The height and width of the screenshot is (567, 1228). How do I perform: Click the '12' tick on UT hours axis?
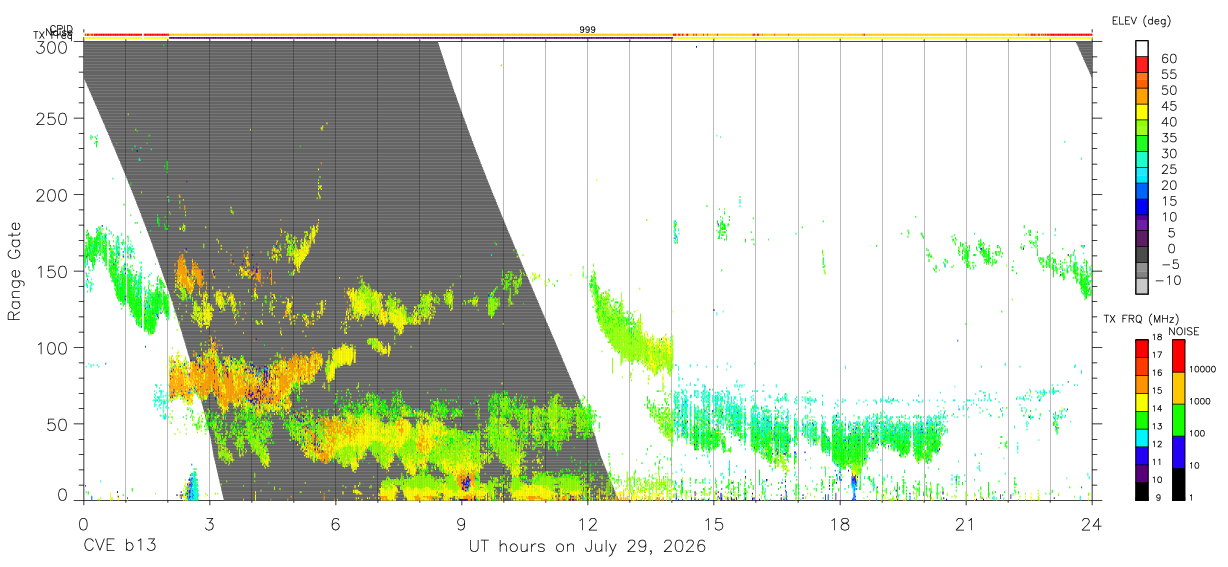[x=588, y=524]
